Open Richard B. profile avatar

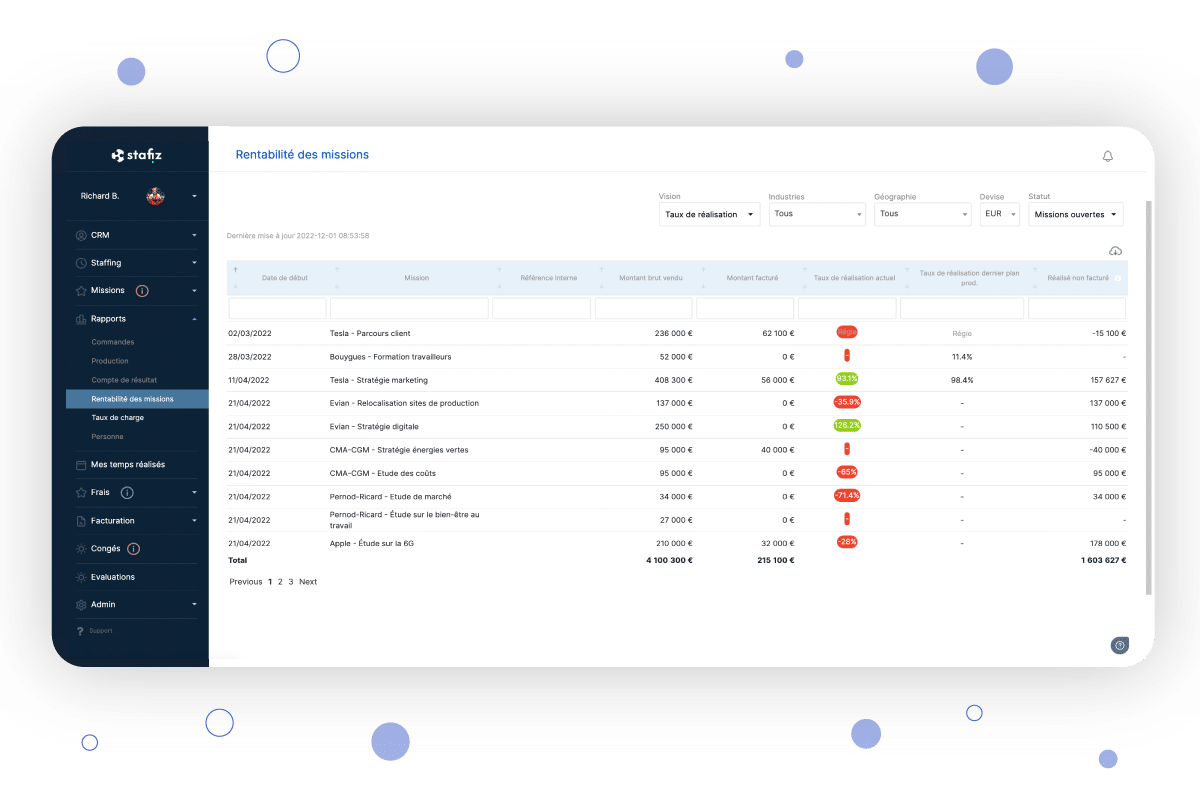155,196
